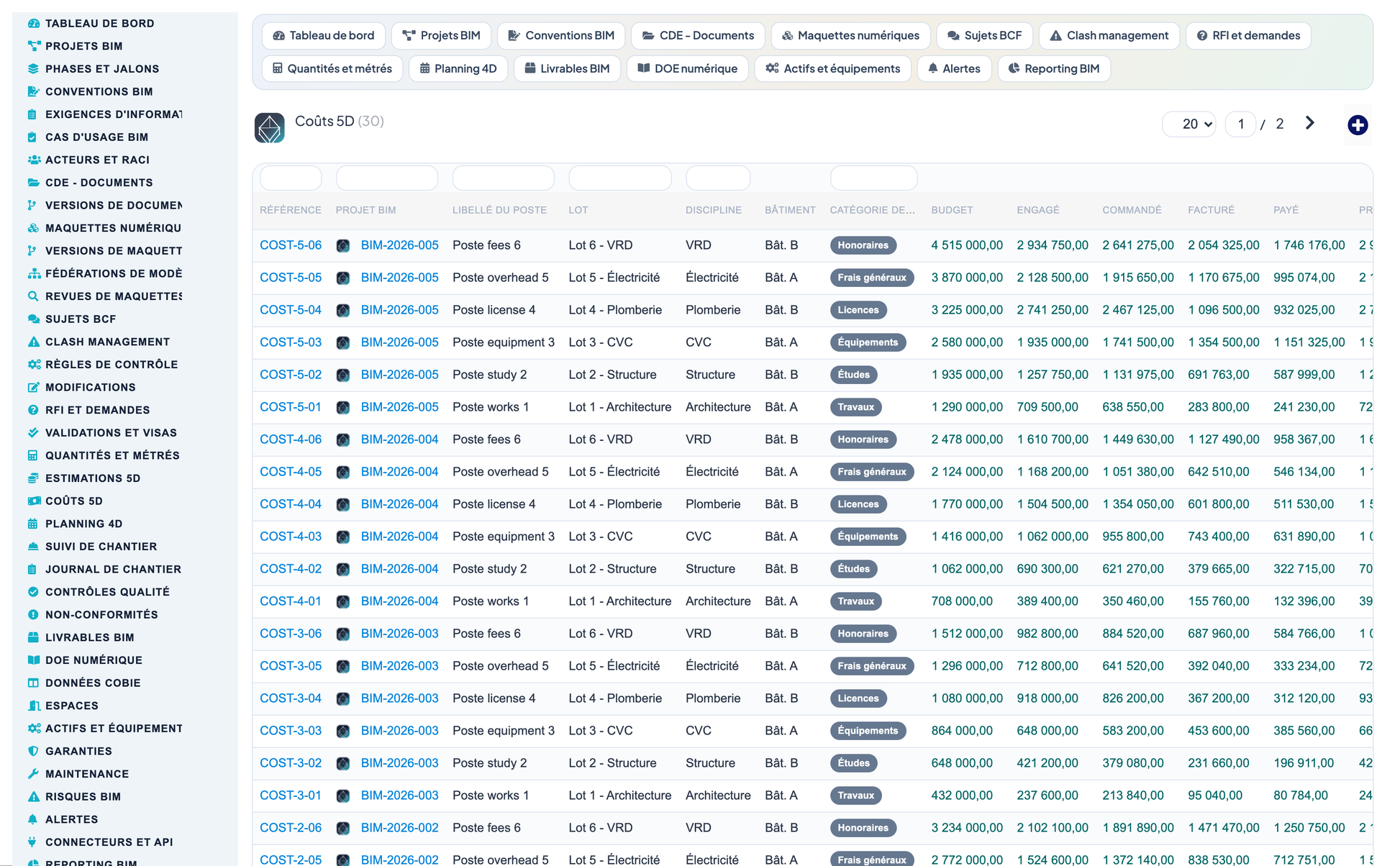
Task: Open Clash management top tab
Action: [x=1109, y=35]
